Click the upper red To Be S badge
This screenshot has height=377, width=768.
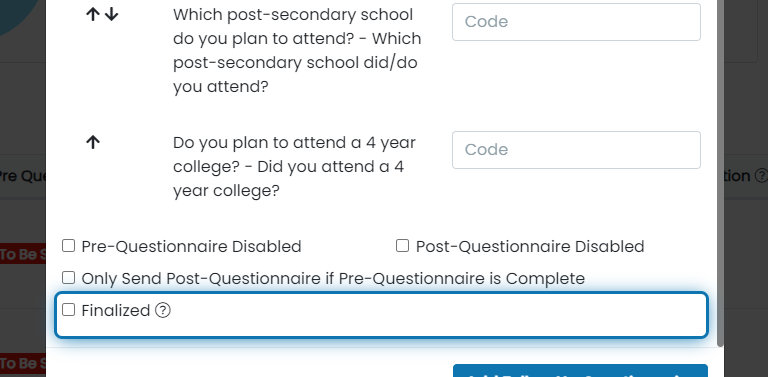tap(23, 255)
